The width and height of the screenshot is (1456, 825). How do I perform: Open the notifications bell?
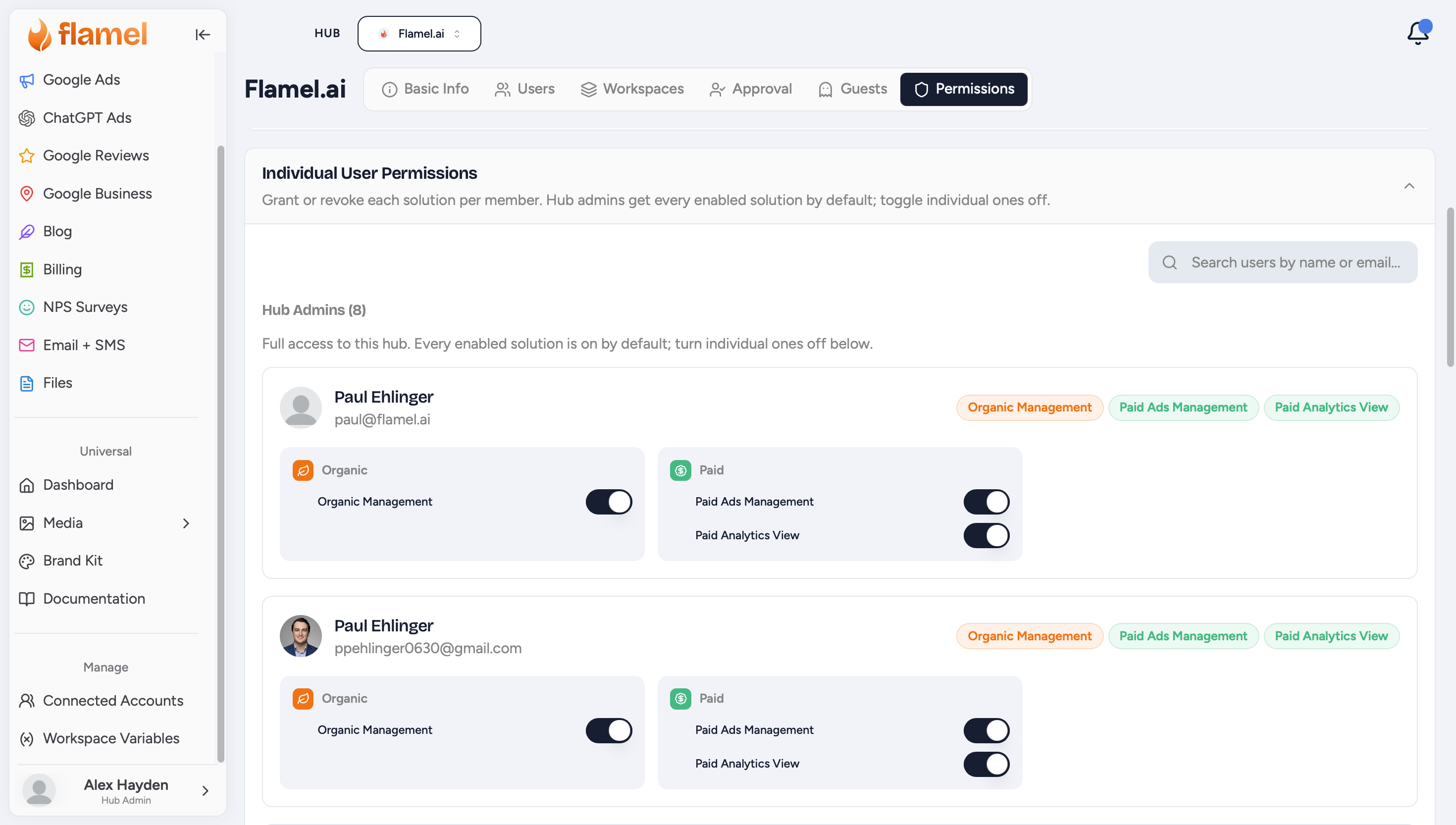click(x=1418, y=33)
